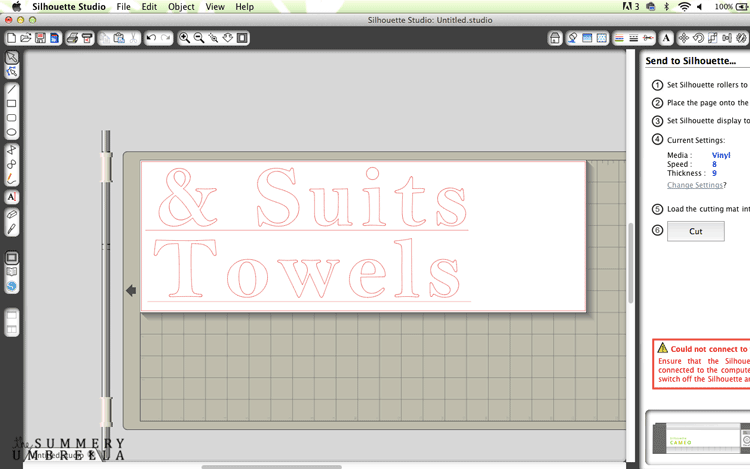Select the Eraser tool
The width and height of the screenshot is (750, 469).
[x=12, y=215]
